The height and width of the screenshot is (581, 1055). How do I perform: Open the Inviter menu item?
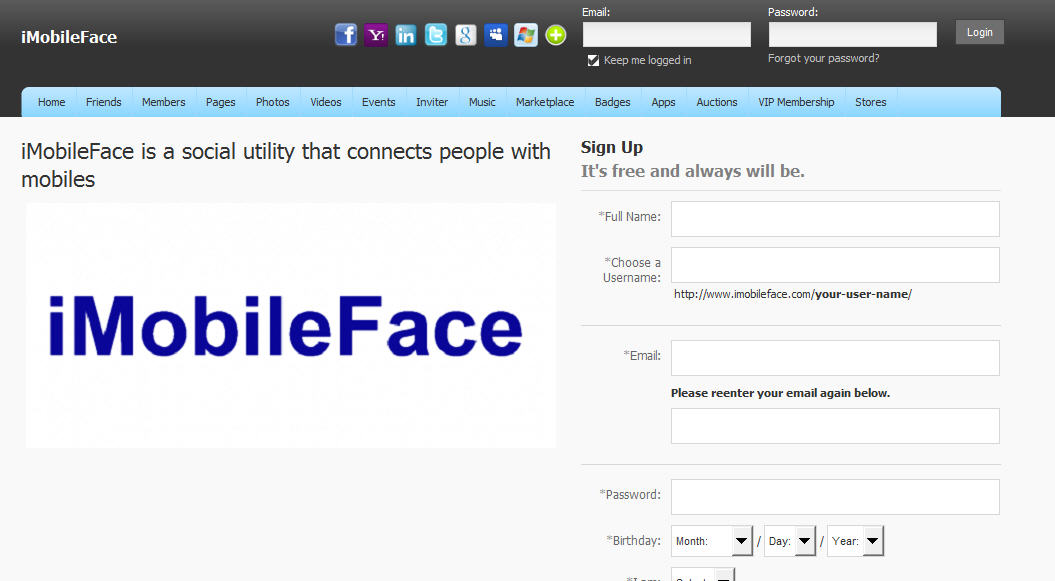point(432,102)
